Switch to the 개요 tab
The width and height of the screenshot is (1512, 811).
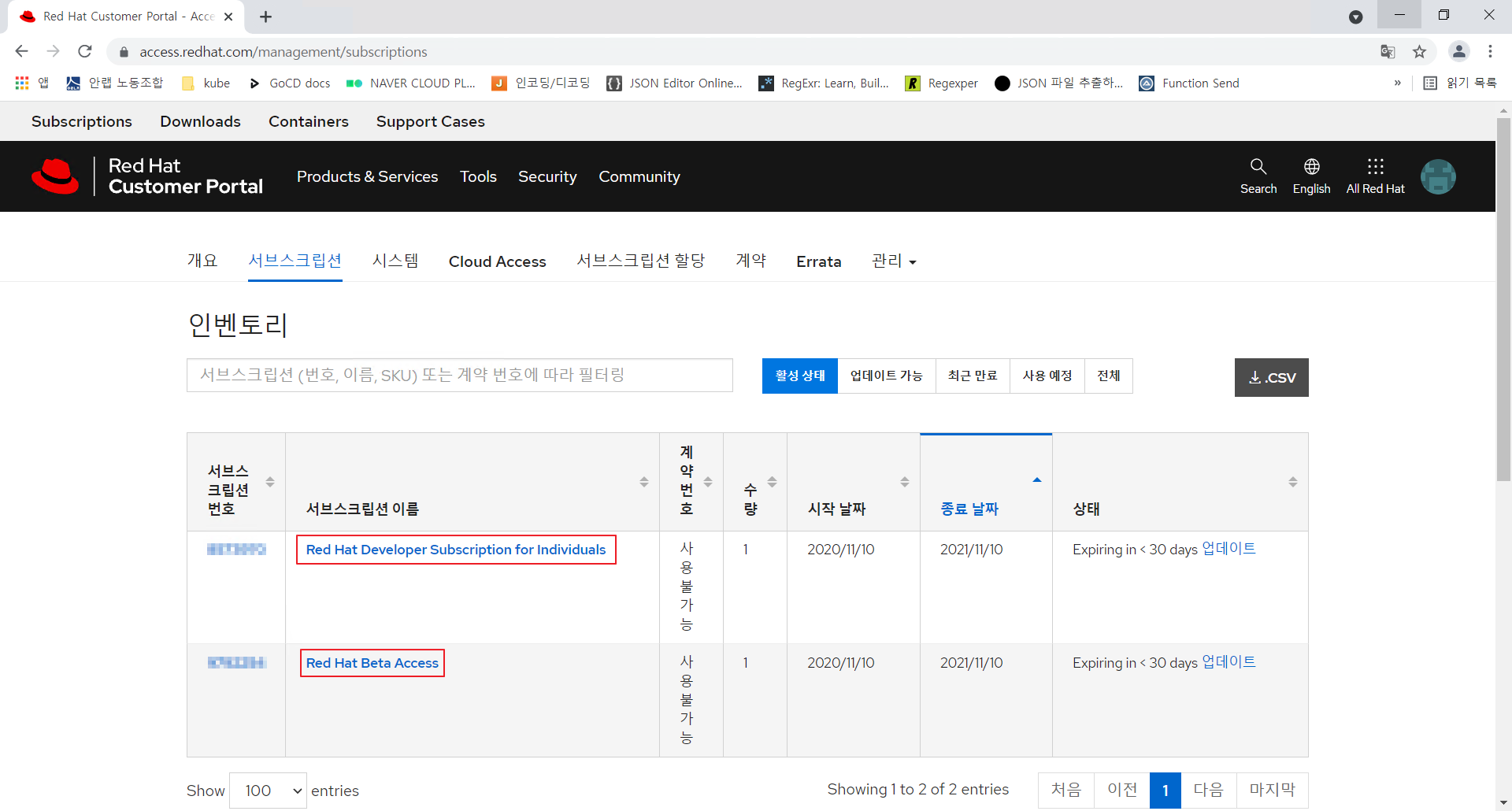[202, 261]
